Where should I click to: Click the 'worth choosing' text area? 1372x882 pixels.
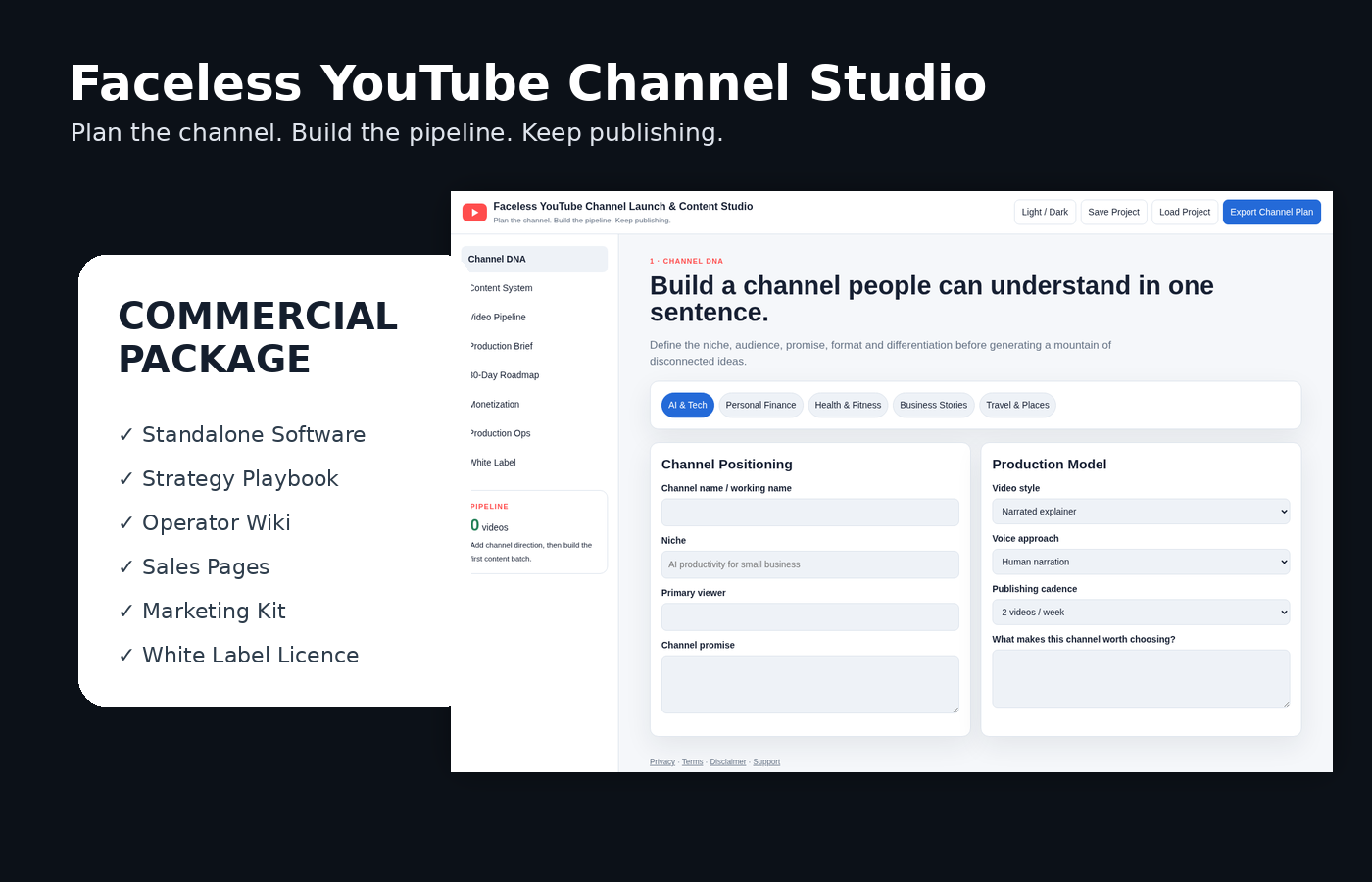[1141, 678]
